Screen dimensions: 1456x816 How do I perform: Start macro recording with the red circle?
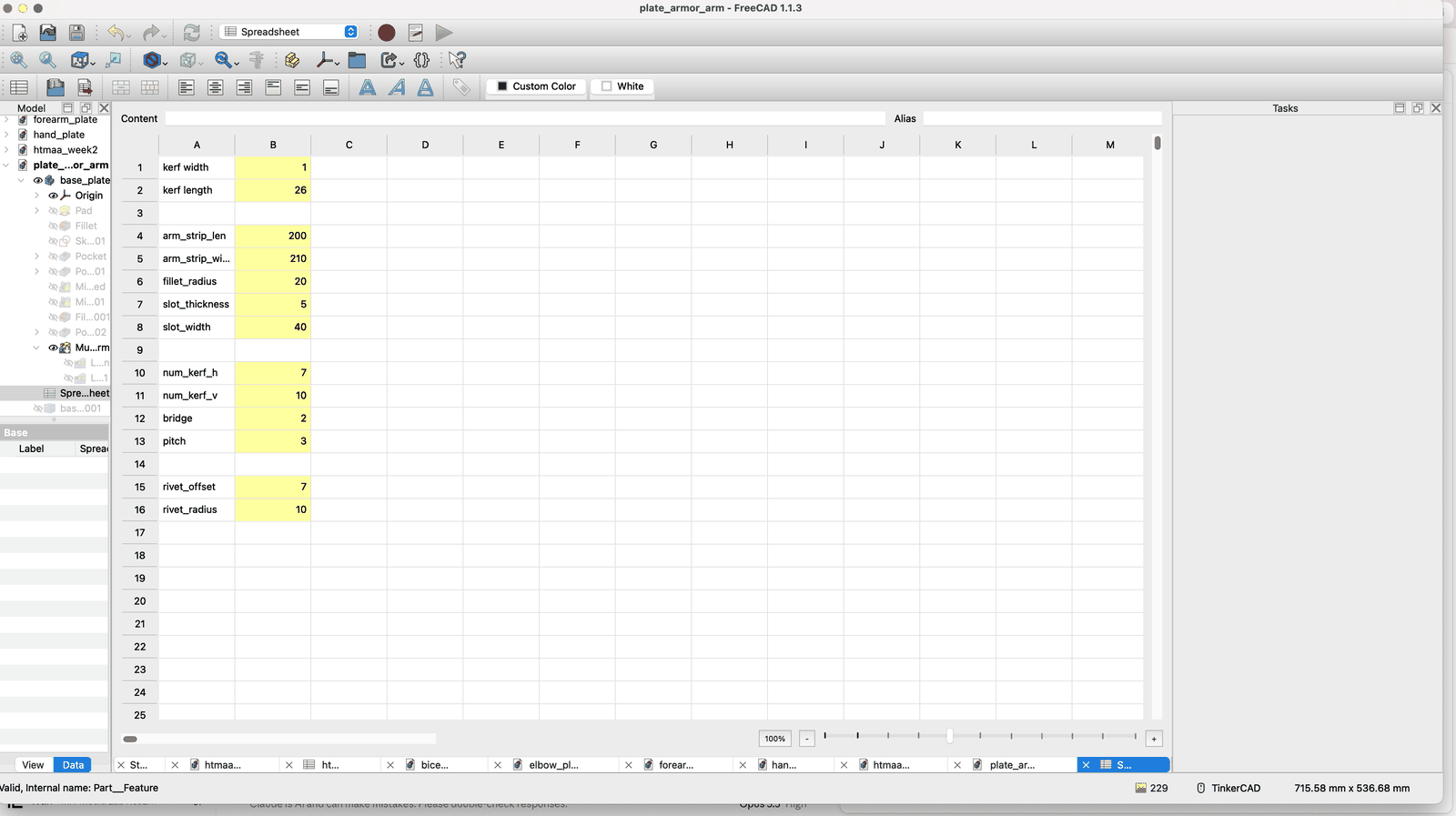click(x=387, y=33)
